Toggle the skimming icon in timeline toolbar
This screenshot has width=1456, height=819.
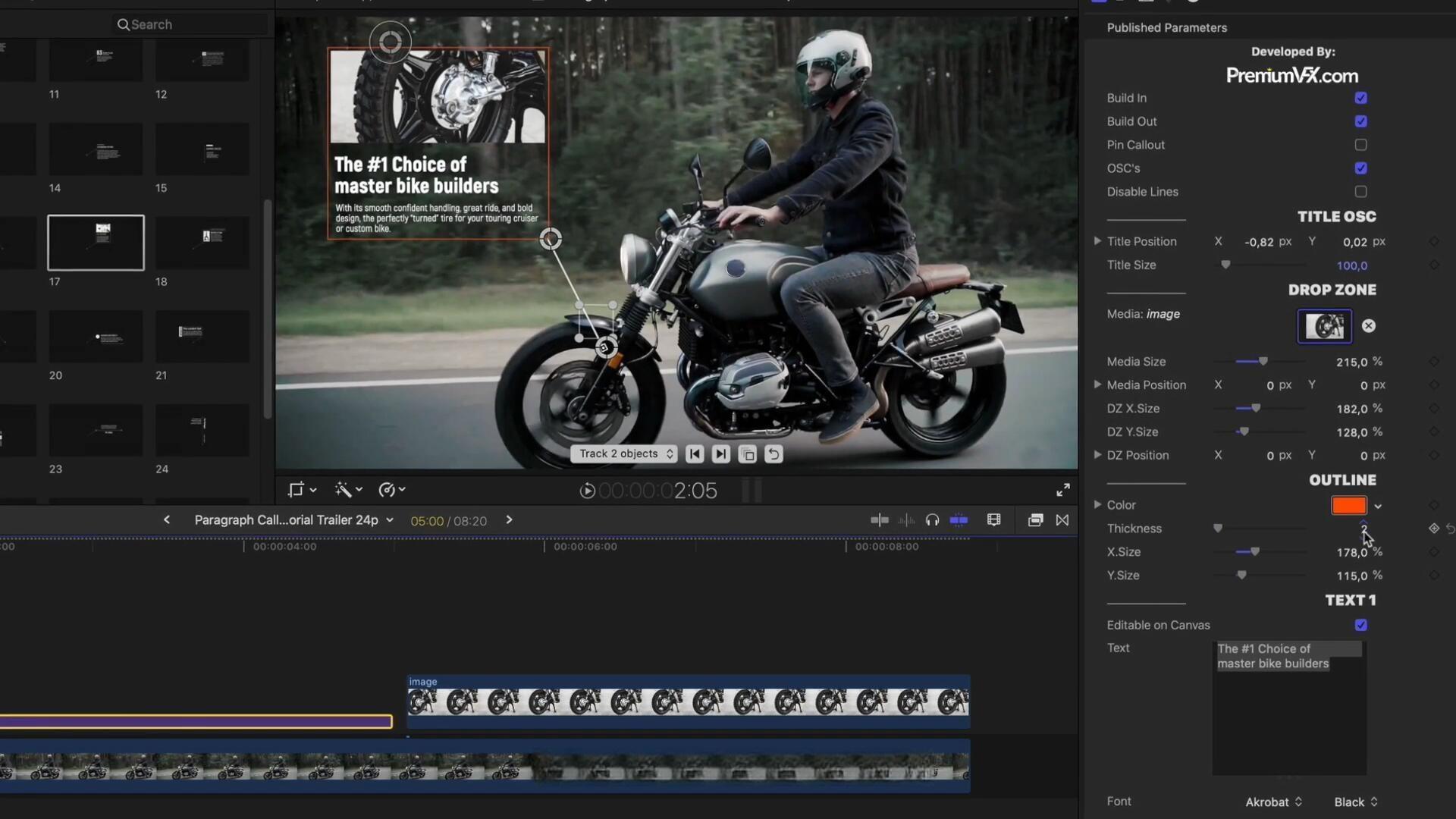880,520
